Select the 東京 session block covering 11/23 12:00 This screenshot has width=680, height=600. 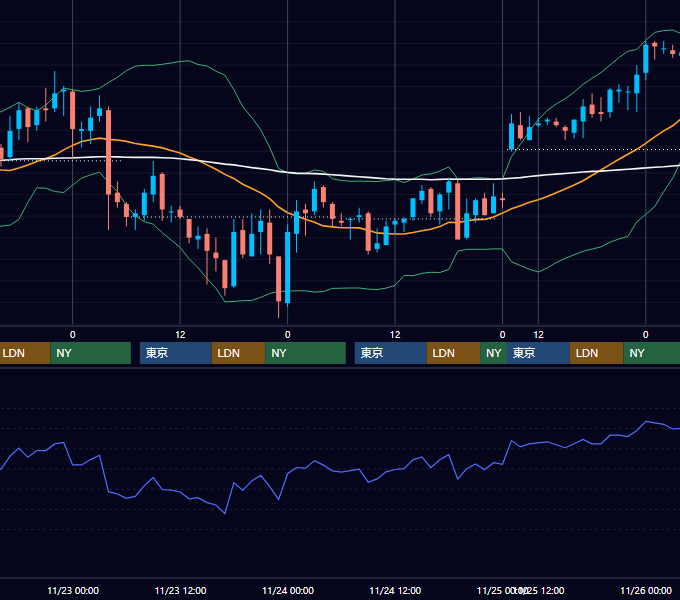click(176, 353)
